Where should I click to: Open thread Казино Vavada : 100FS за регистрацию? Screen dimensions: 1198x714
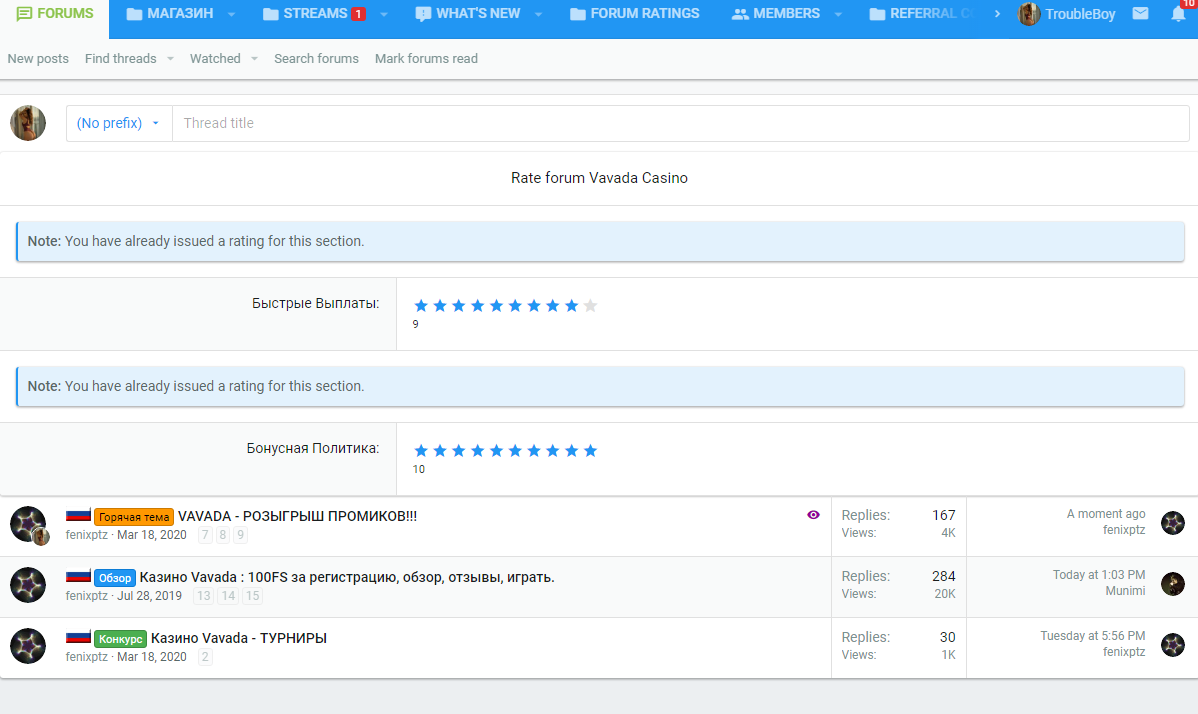(x=347, y=577)
